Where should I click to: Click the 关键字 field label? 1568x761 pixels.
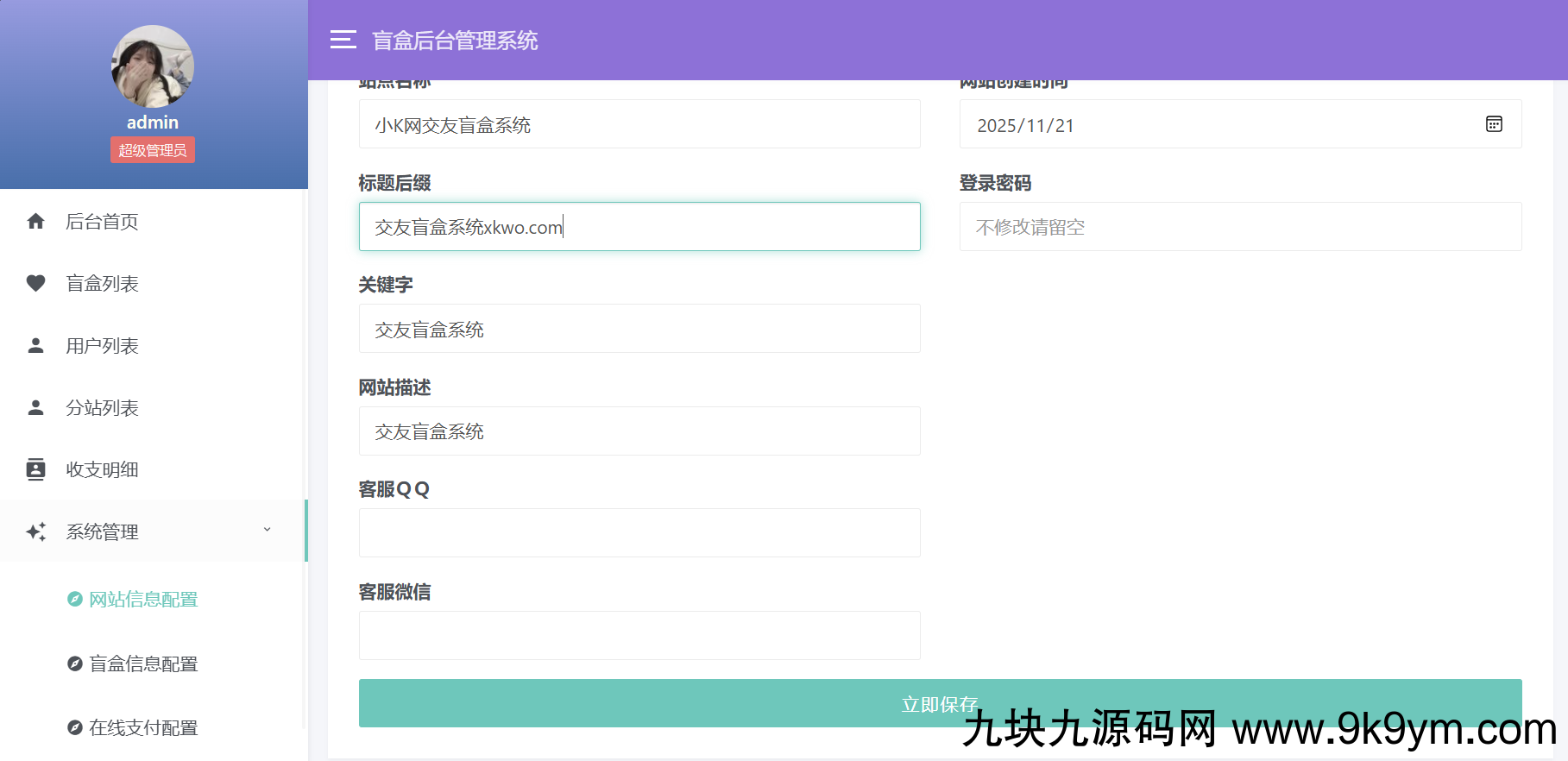click(x=386, y=285)
